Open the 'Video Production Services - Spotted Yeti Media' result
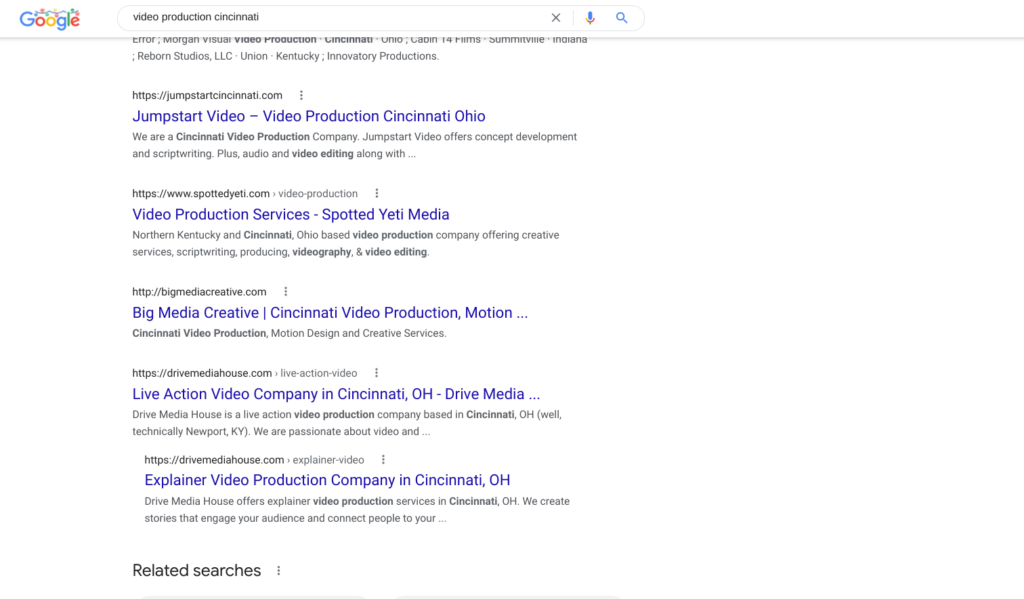 coord(290,214)
